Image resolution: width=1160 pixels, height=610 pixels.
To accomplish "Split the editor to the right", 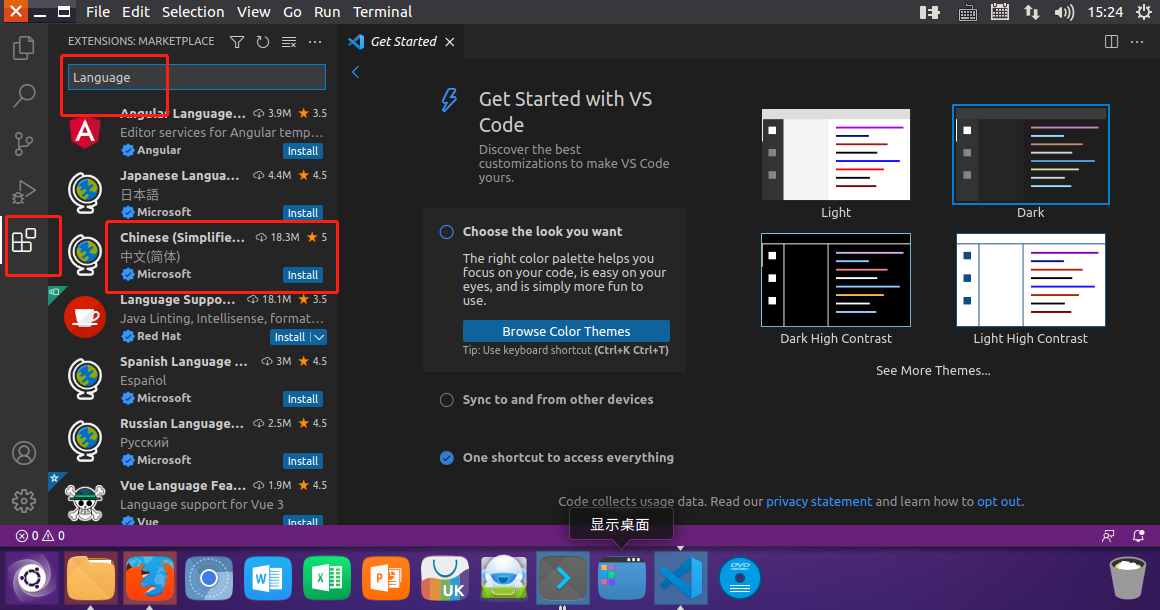I will (x=1111, y=42).
